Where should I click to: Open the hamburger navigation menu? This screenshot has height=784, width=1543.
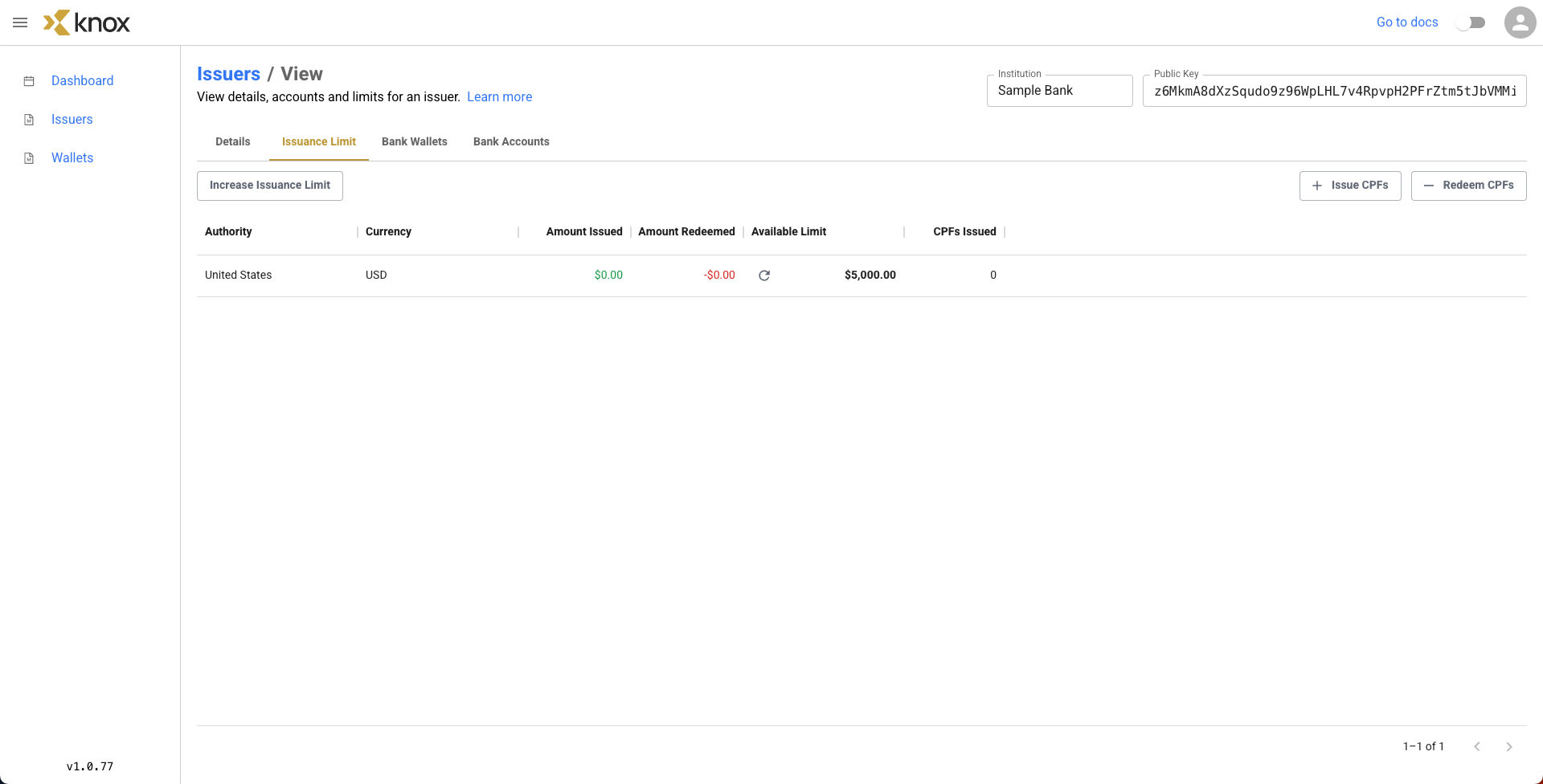(20, 22)
